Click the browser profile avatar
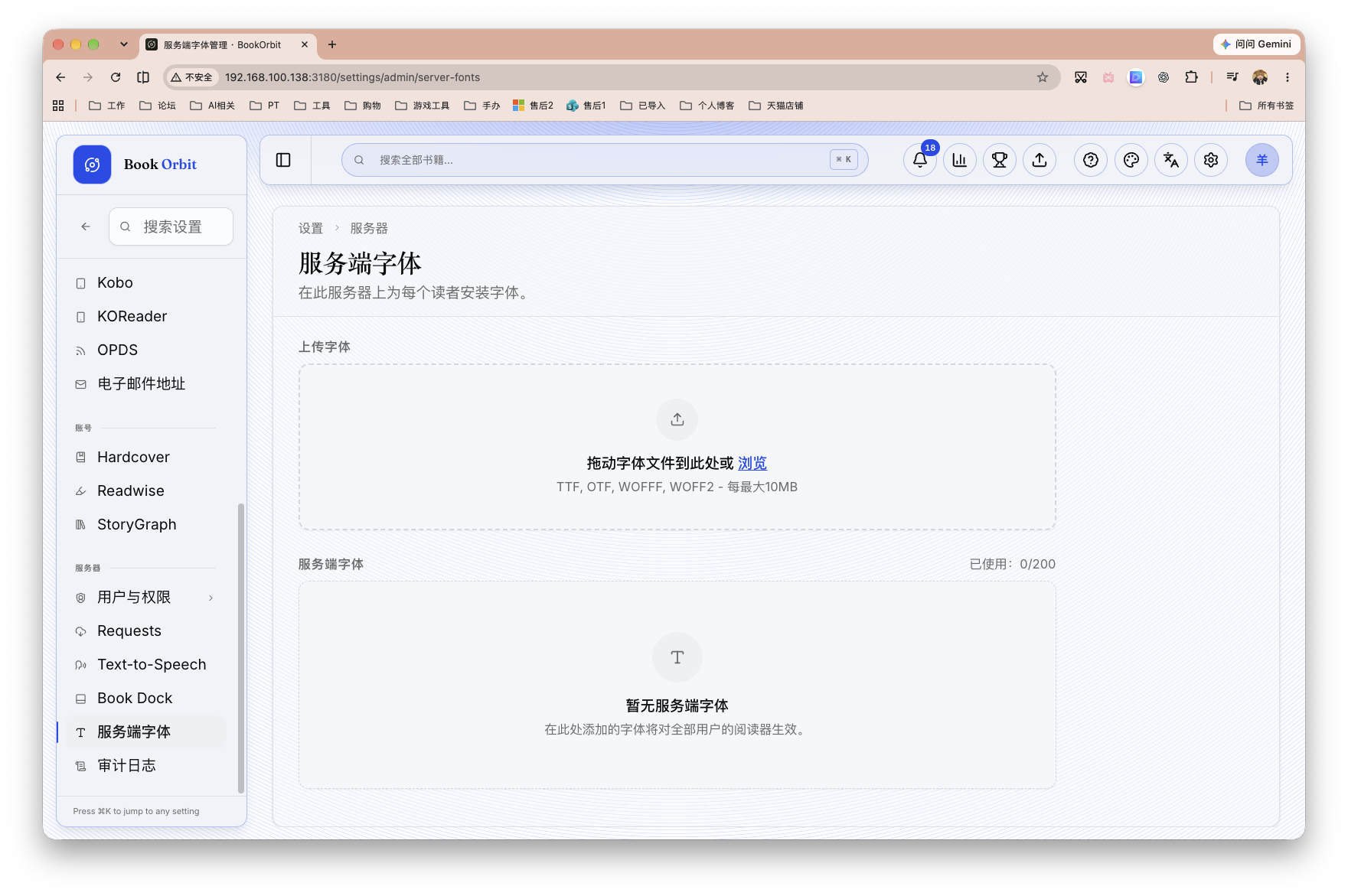The image size is (1348, 896). click(x=1260, y=77)
